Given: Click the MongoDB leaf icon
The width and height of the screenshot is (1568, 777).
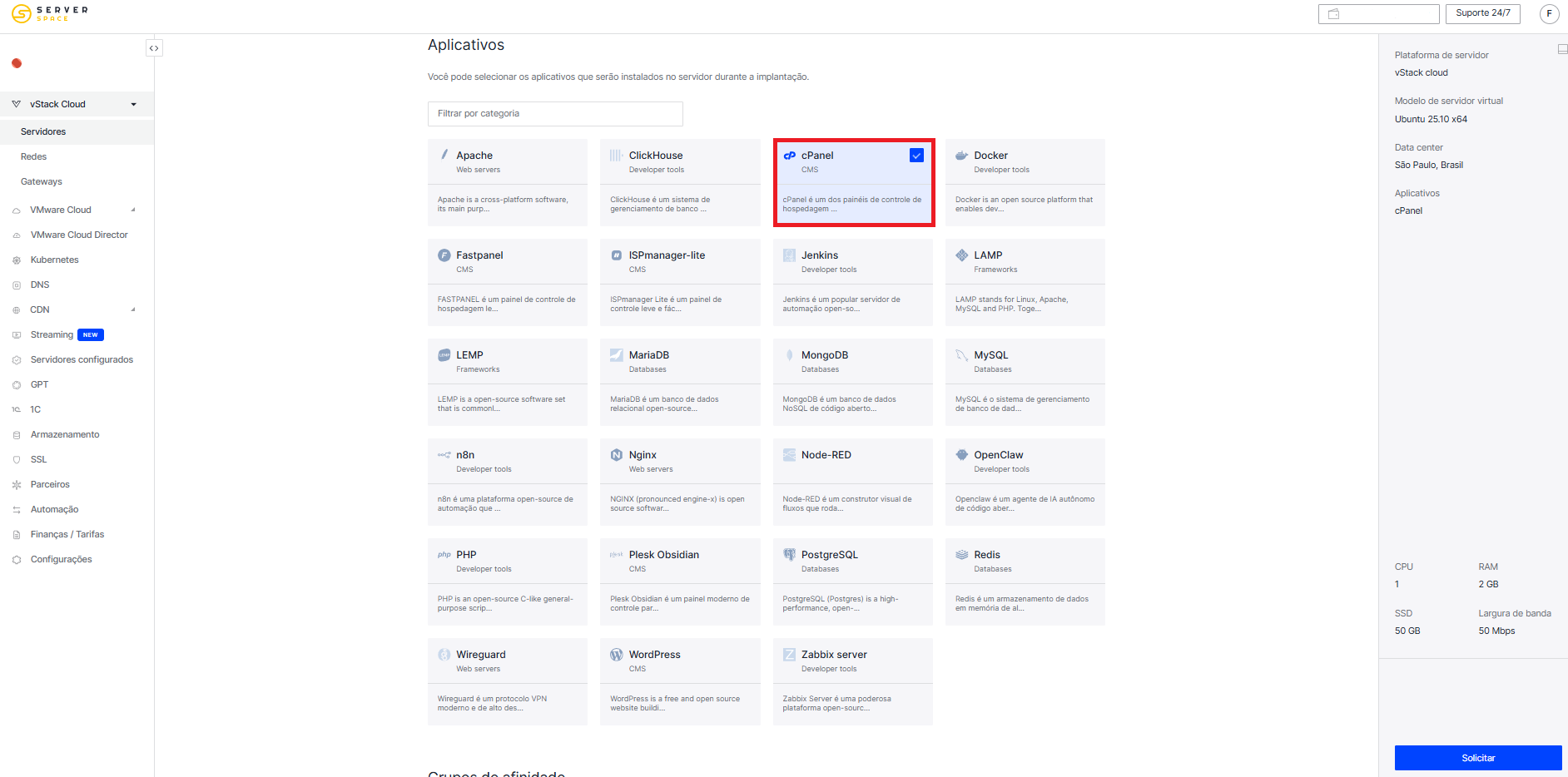Looking at the screenshot, I should [x=789, y=354].
